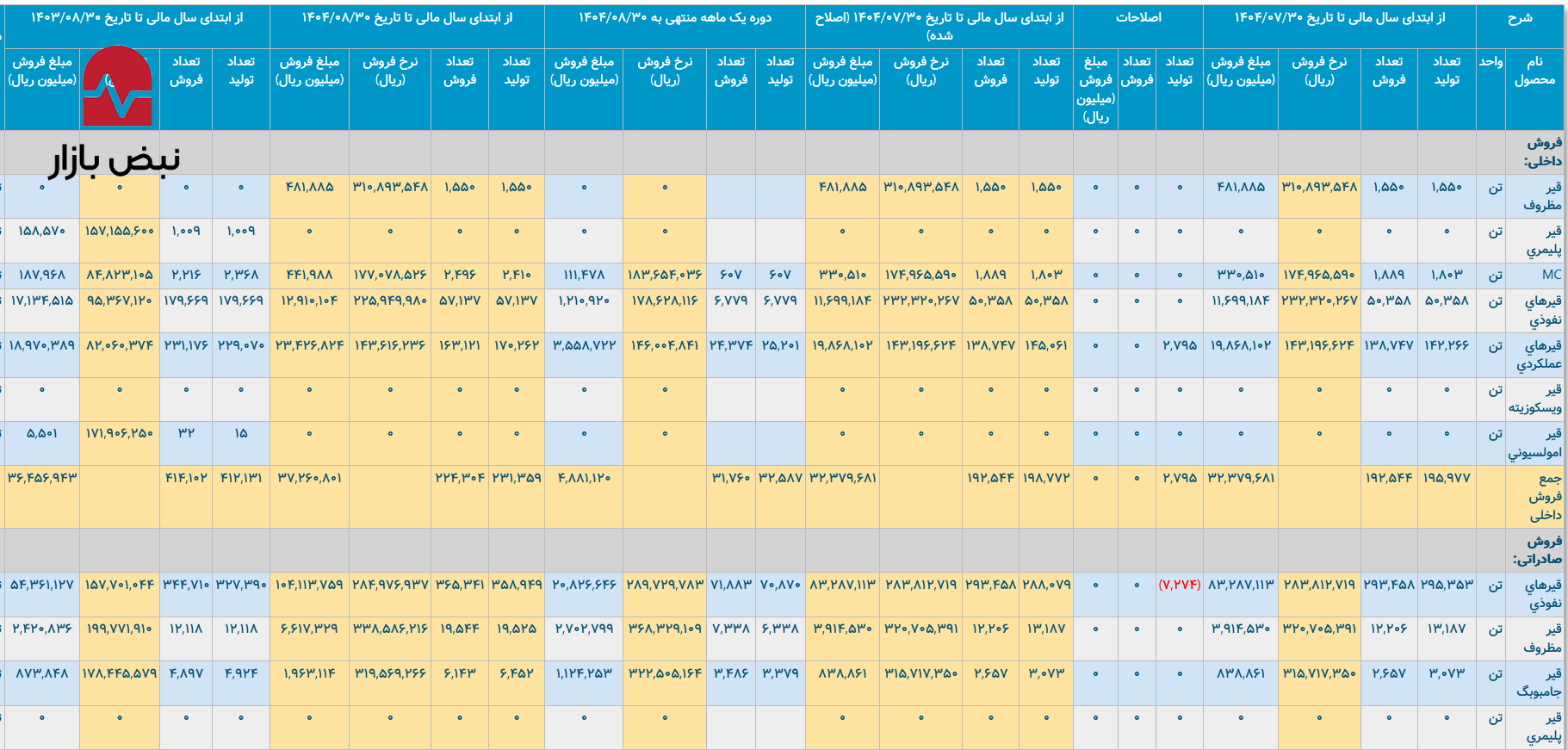Select the اصلاح شده ۱۴۰۴/۰۷/۳۰ group header

[x=939, y=26]
